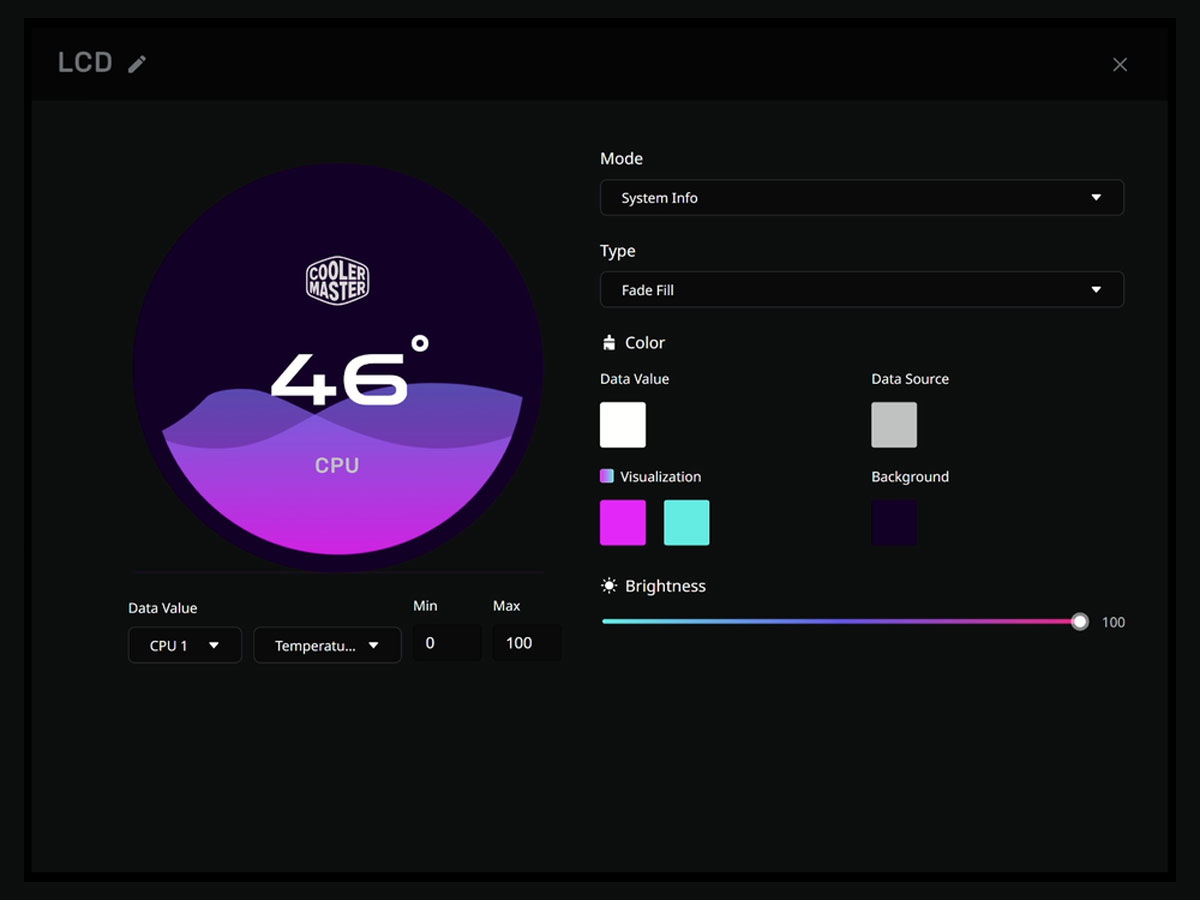1200x900 pixels.
Task: Click the gradient icon beside Visualization
Action: [607, 476]
